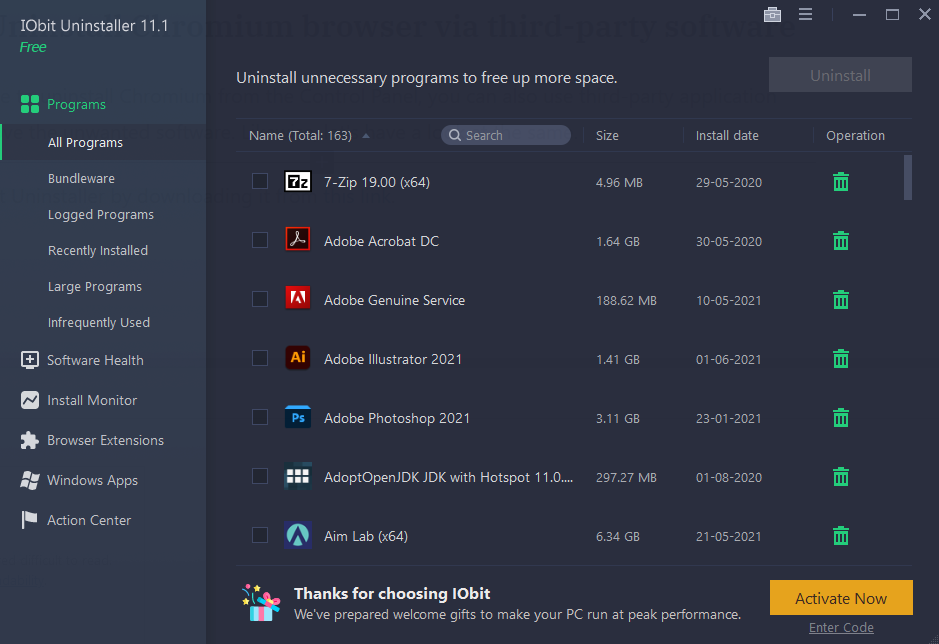
Task: Select the 7-Zip 19.00 checkbox
Action: pos(260,181)
